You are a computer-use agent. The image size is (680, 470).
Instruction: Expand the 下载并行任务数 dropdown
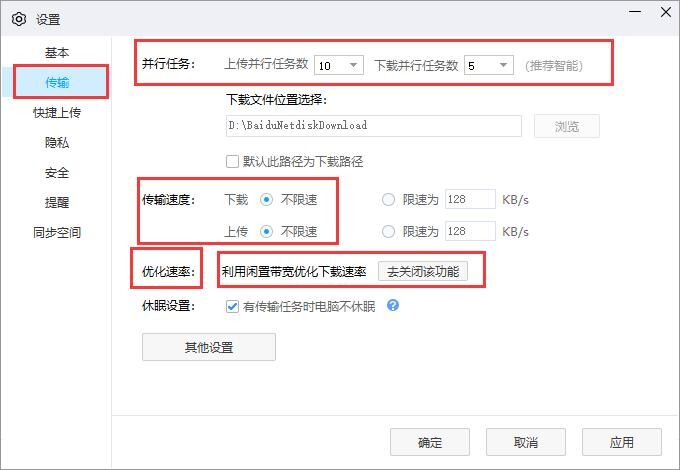tap(489, 65)
